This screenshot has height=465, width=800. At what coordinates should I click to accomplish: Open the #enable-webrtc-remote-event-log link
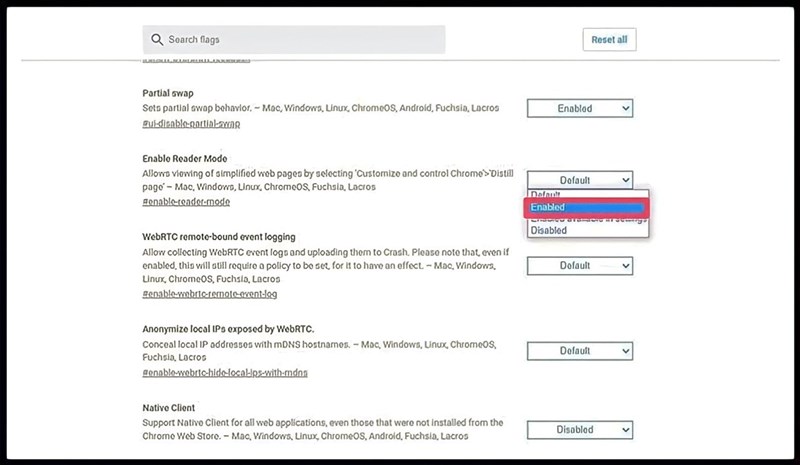click(x=210, y=294)
